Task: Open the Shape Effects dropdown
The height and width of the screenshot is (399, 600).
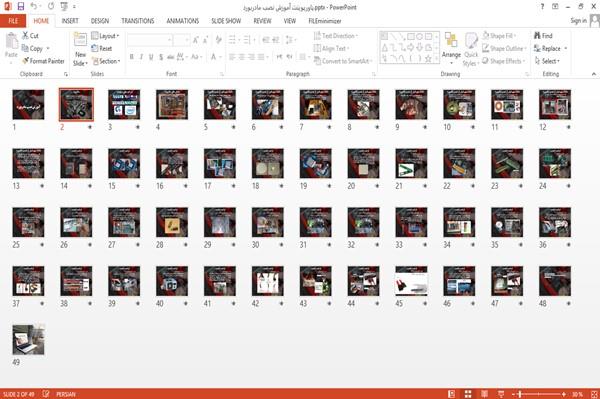Action: [503, 61]
